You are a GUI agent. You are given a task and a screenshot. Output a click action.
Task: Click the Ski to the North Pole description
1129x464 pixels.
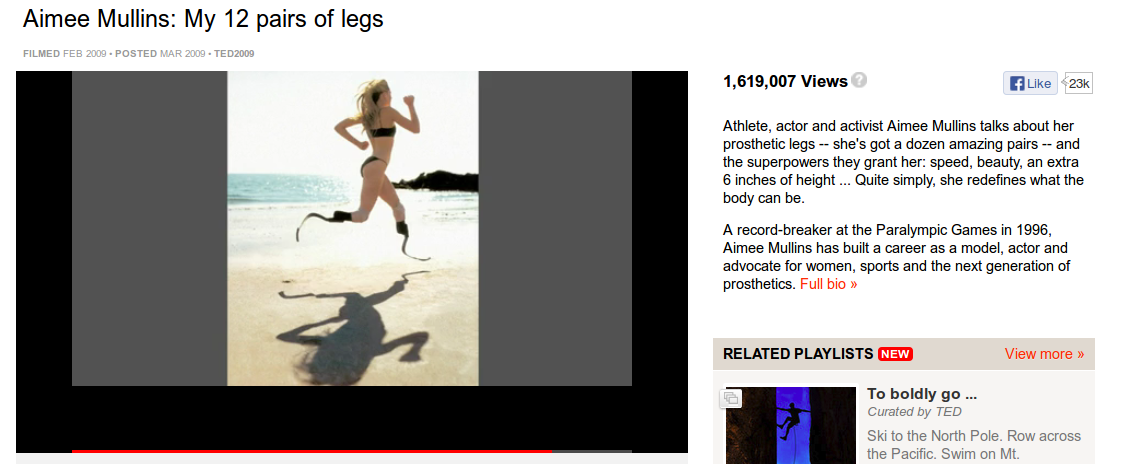(974, 445)
